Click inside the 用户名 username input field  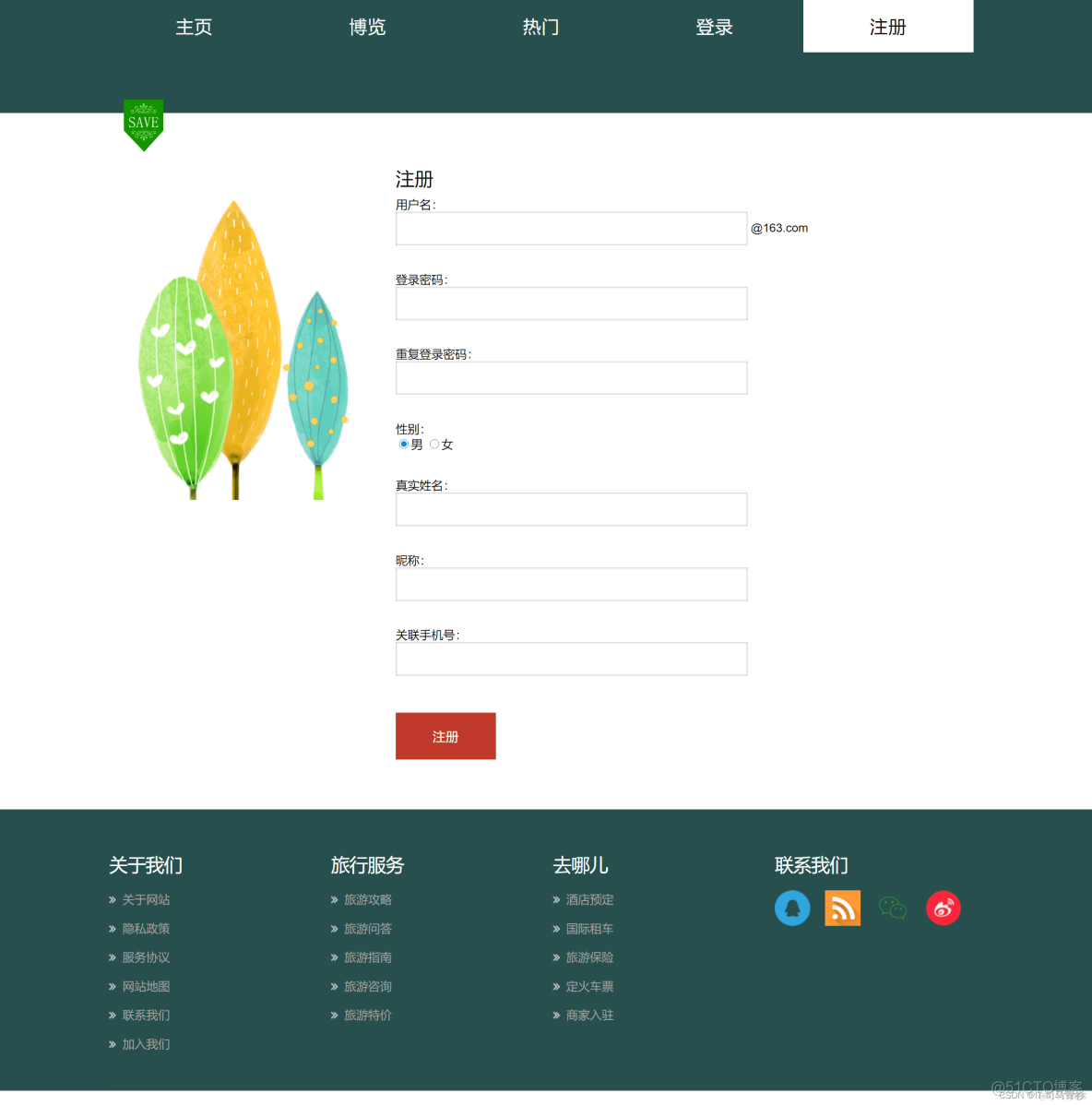coord(571,228)
